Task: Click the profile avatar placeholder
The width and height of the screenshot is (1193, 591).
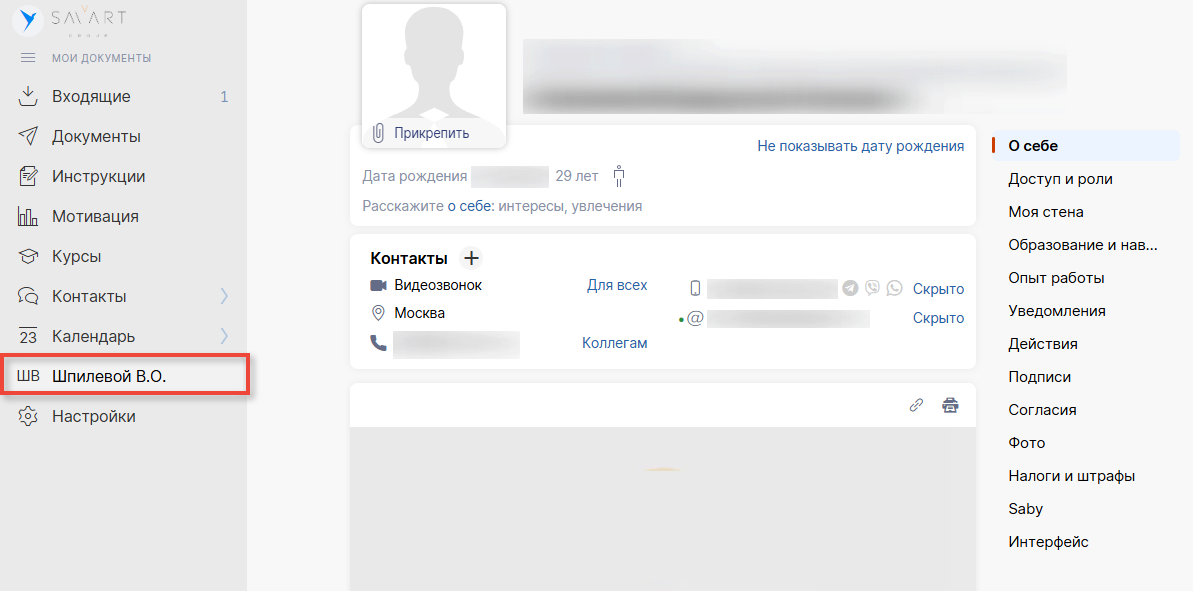Action: pos(433,65)
